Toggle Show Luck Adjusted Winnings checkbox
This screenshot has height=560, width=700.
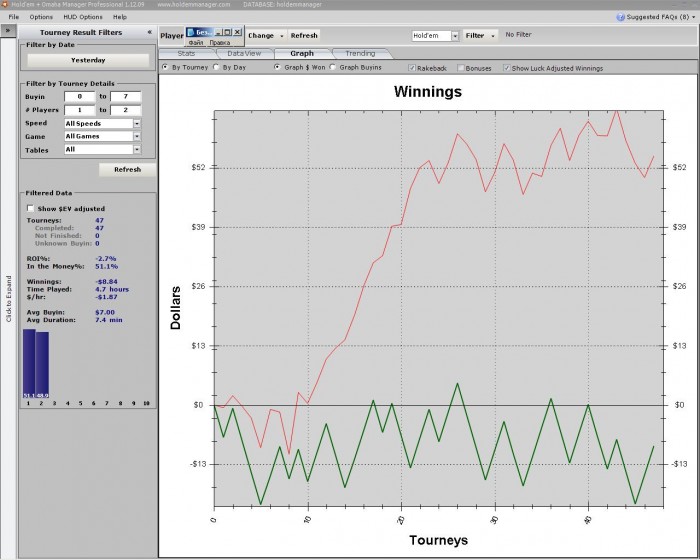(507, 68)
